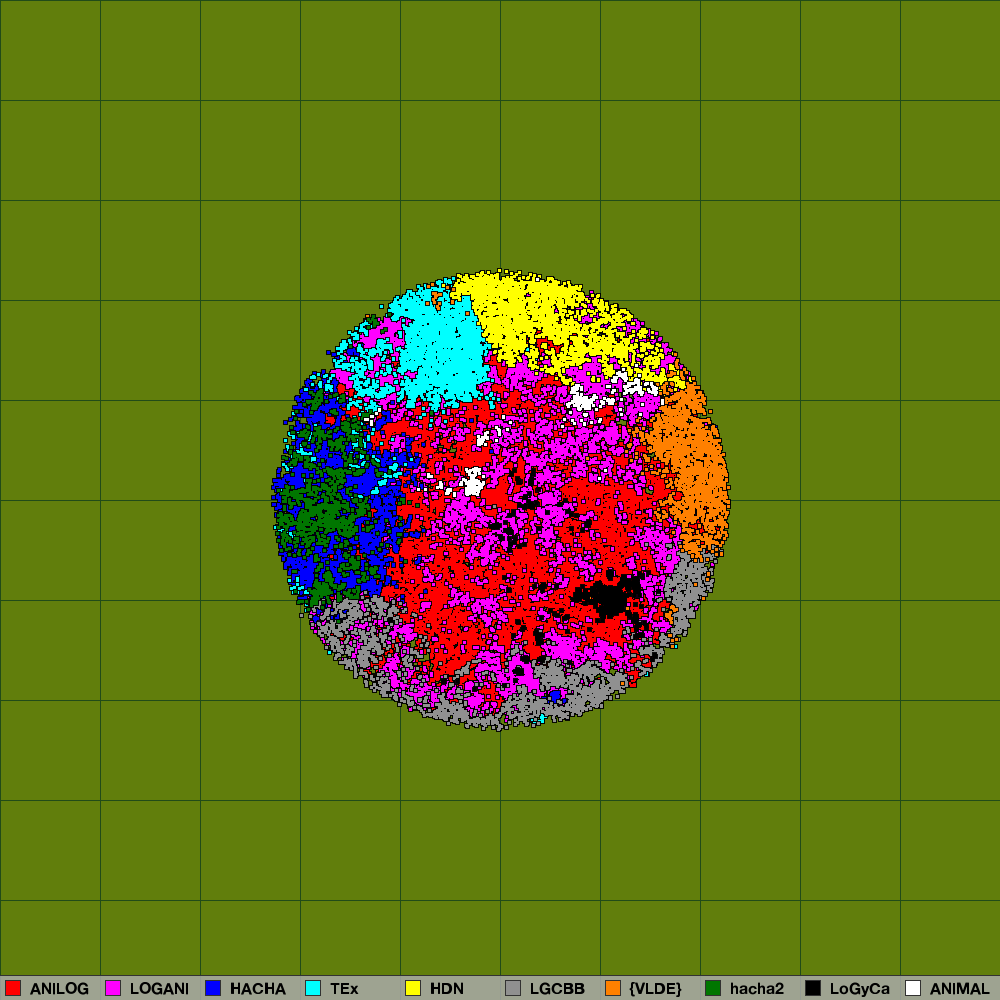Click the large black LoGyCa cluster on the map
This screenshot has width=1000, height=1000.
point(609,596)
